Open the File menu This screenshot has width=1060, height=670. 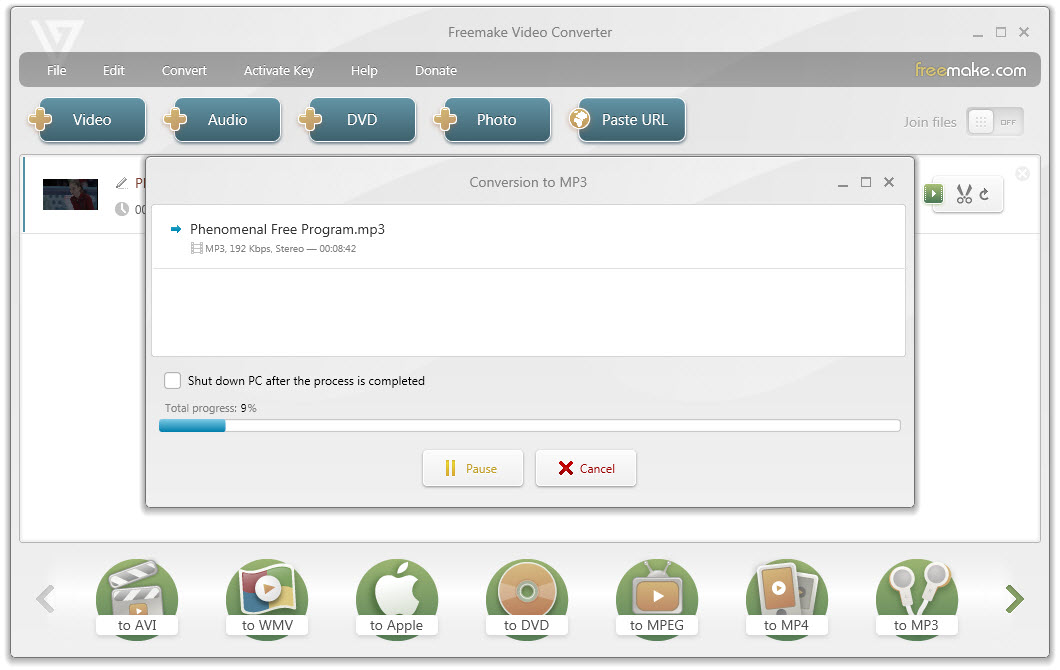(57, 70)
